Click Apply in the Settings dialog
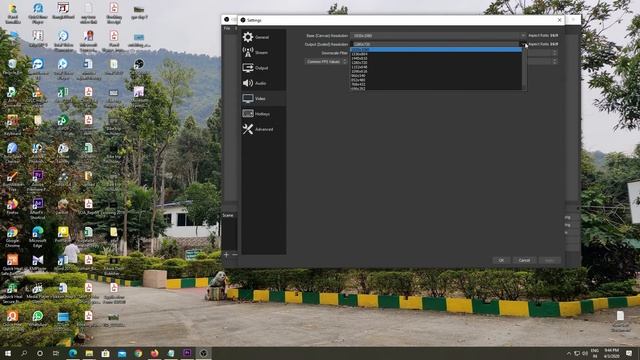The width and height of the screenshot is (640, 360). tap(549, 260)
